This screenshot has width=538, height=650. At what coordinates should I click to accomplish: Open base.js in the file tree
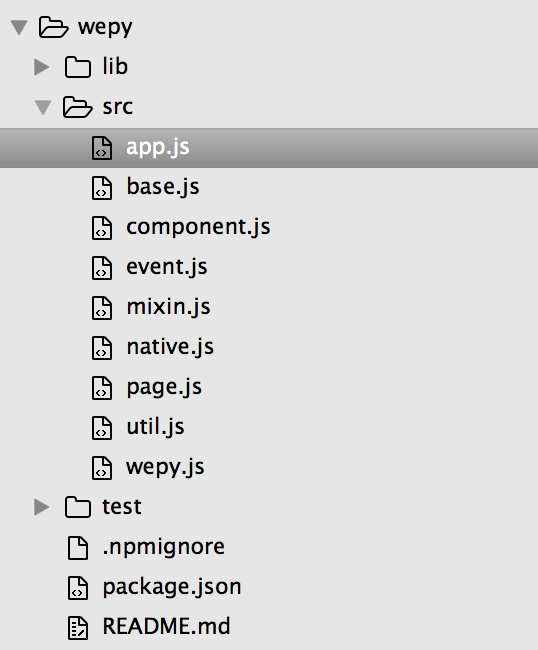click(163, 187)
